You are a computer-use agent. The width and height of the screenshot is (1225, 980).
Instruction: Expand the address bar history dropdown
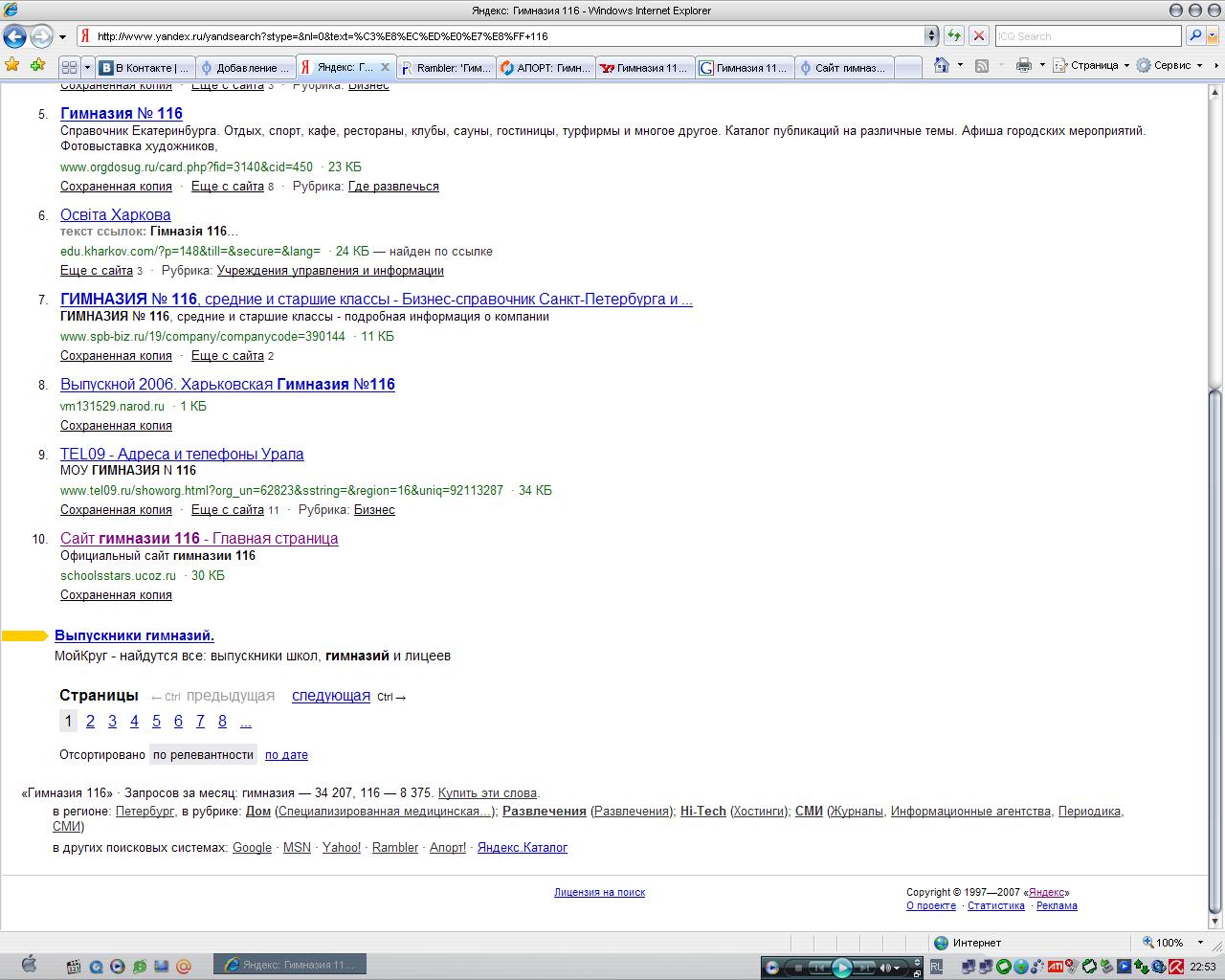(931, 35)
